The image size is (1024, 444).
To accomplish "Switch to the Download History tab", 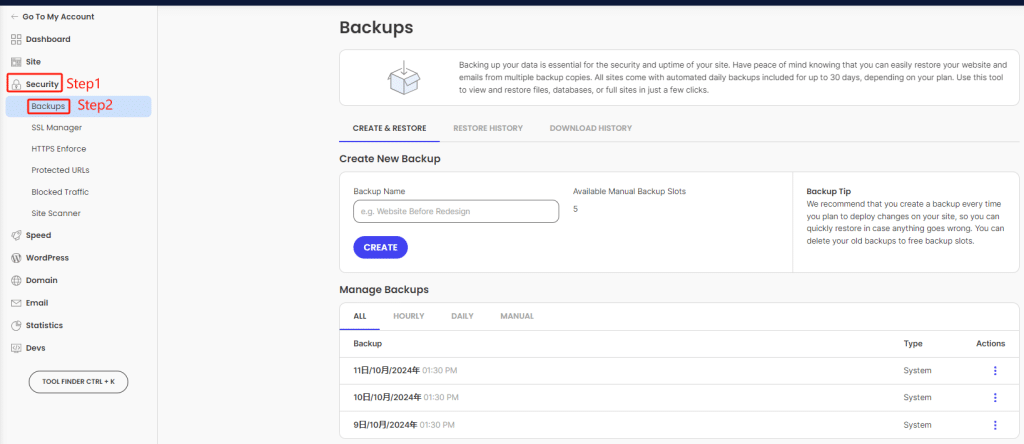I will pyautogui.click(x=590, y=129).
